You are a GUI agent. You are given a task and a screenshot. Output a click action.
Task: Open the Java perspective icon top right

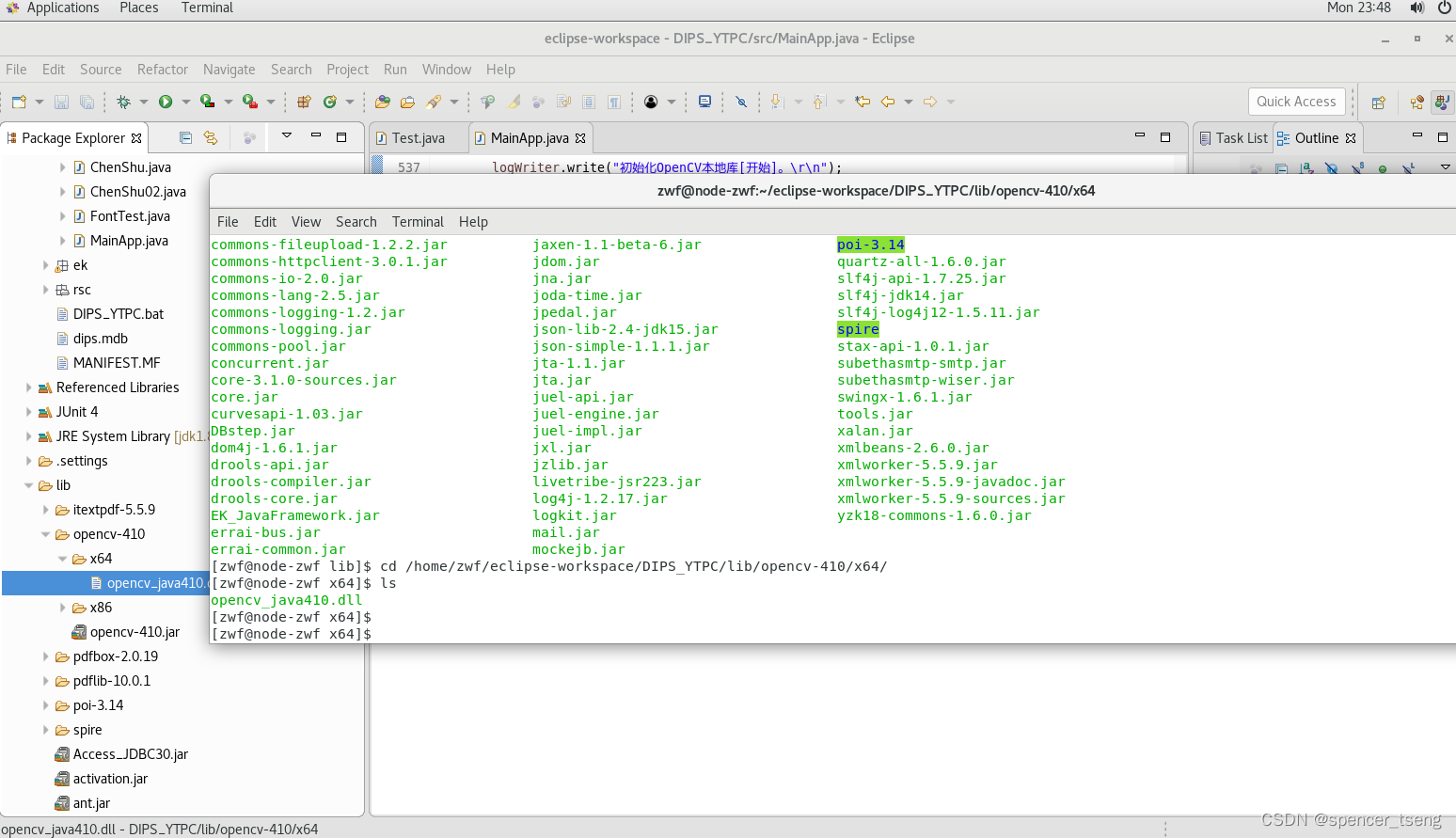[x=1442, y=102]
